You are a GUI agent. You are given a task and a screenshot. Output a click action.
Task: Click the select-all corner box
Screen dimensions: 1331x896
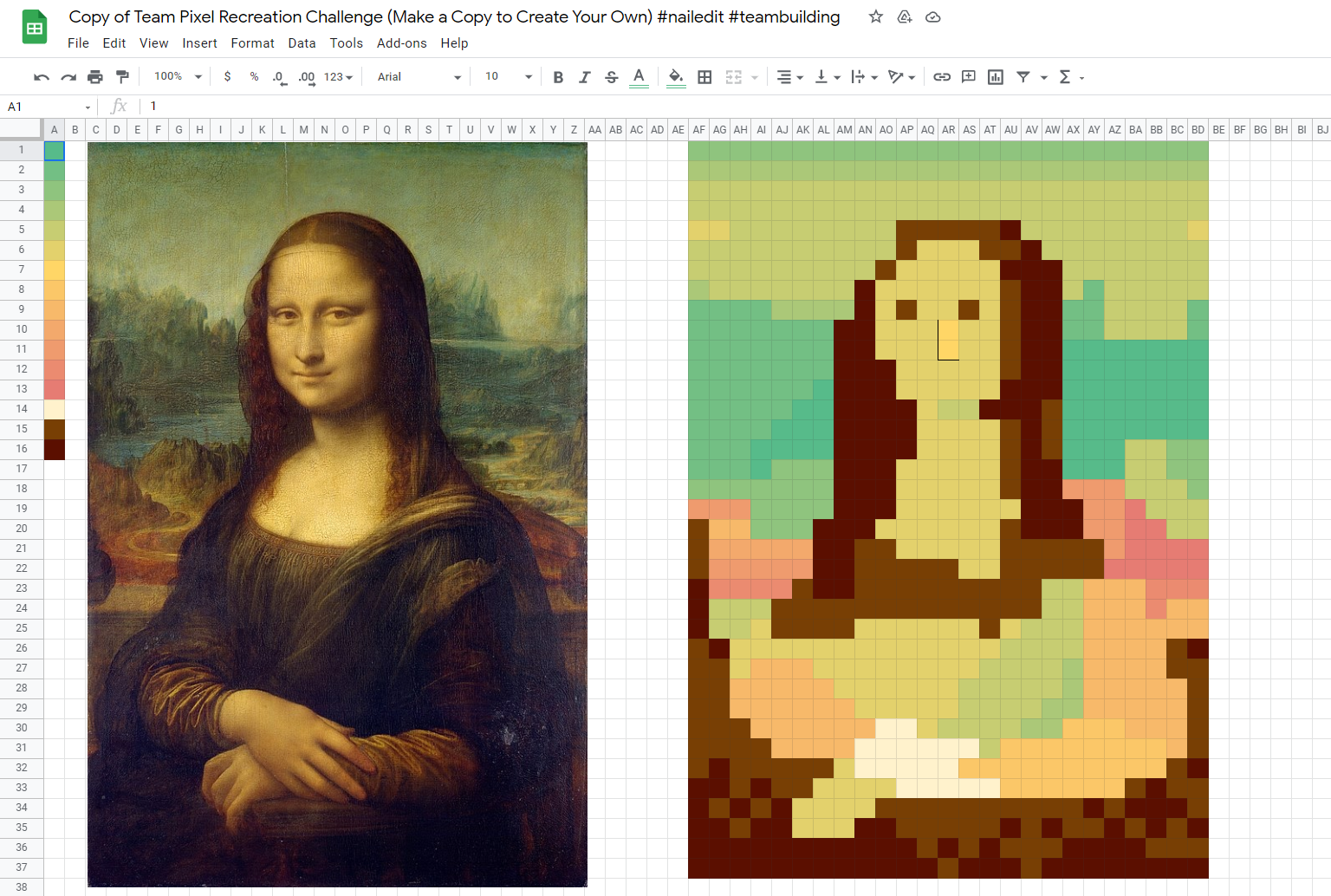pyautogui.click(x=21, y=130)
